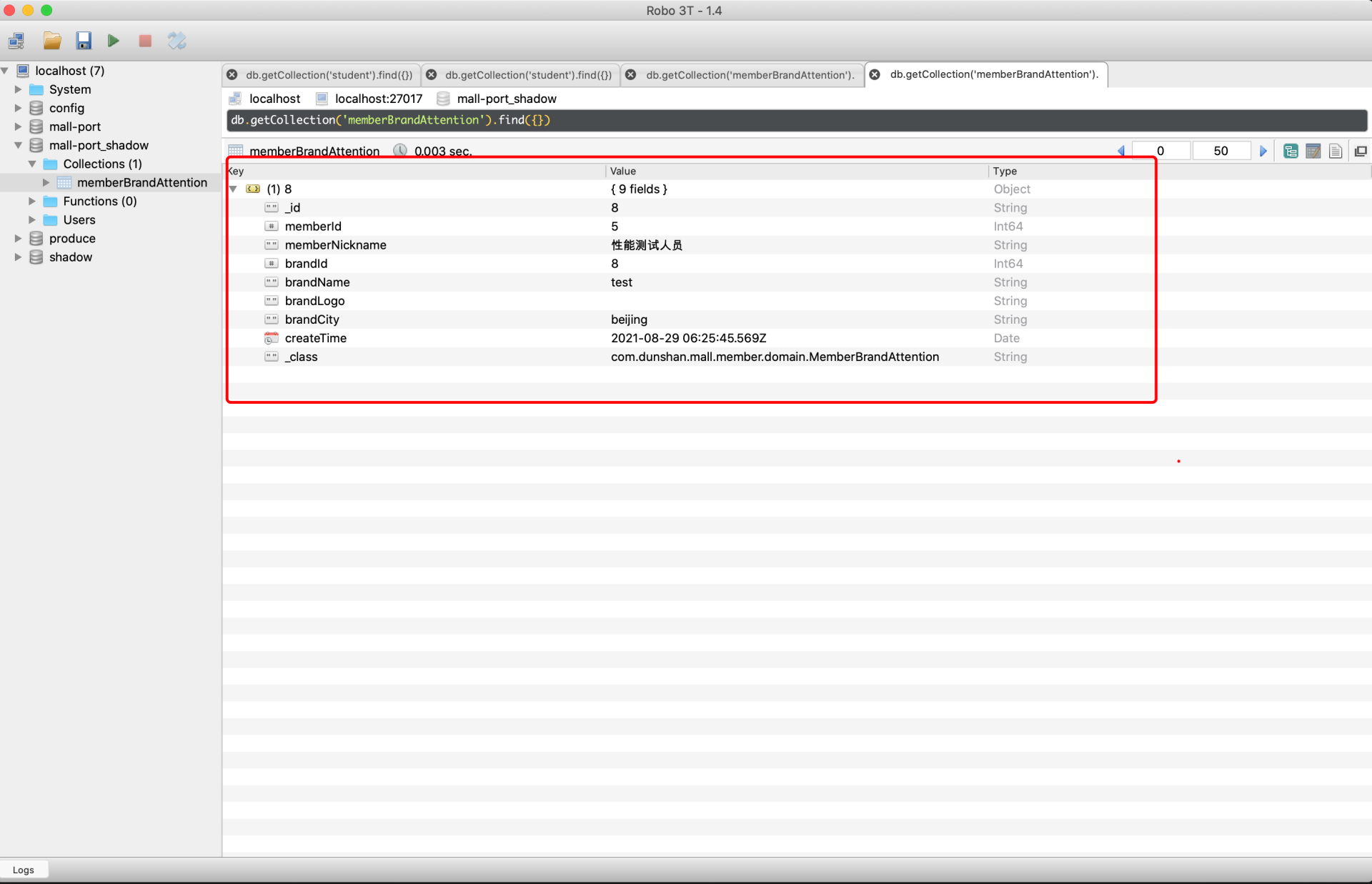1372x884 pixels.
Task: Click the localhost:27017 address label
Action: click(x=378, y=99)
